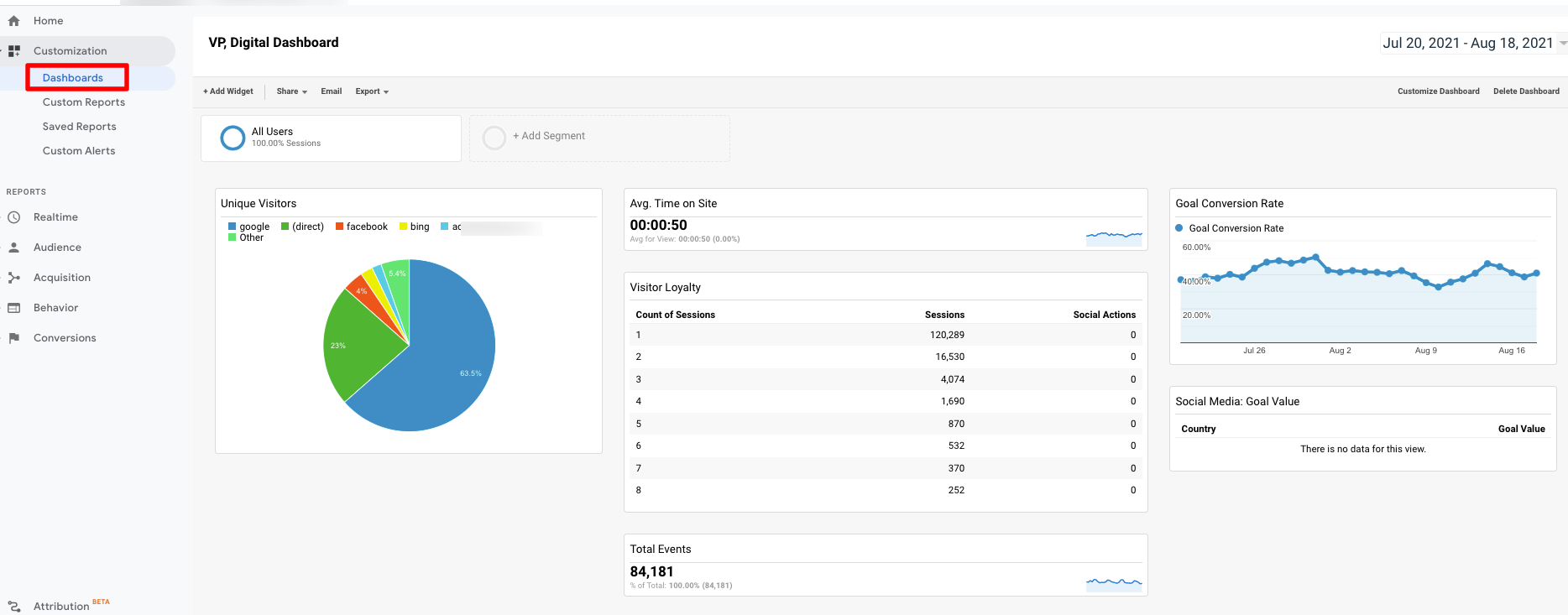Expand the Realtime reports
Viewport: 1568px width, 615px height.
(55, 217)
